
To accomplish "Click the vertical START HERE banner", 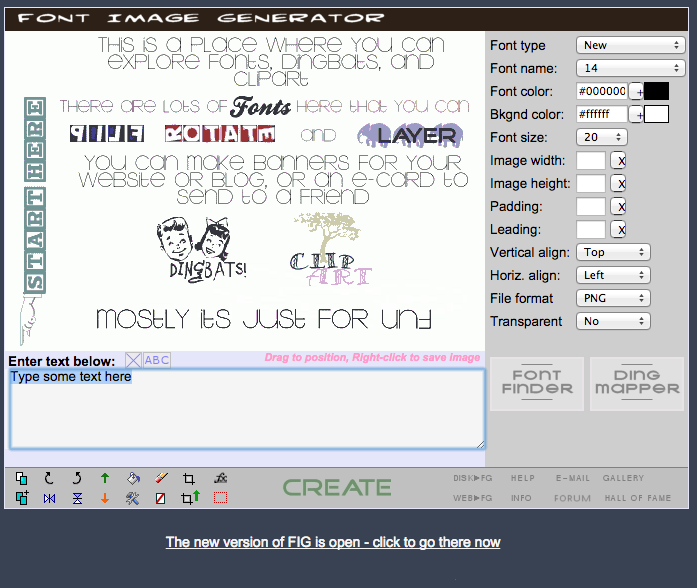I will [x=35, y=196].
